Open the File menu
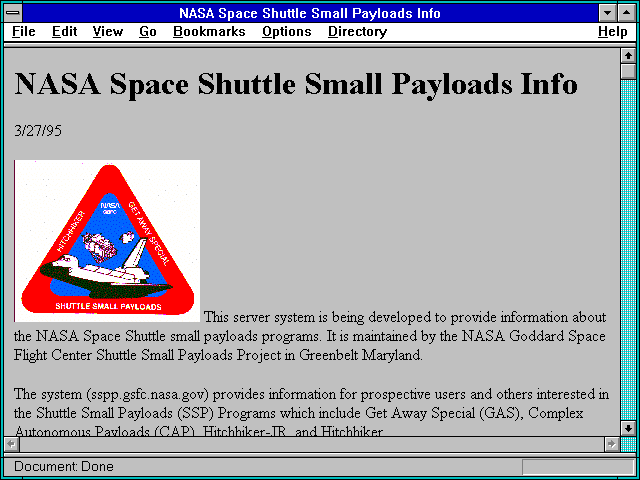The image size is (640, 480). click(x=24, y=32)
